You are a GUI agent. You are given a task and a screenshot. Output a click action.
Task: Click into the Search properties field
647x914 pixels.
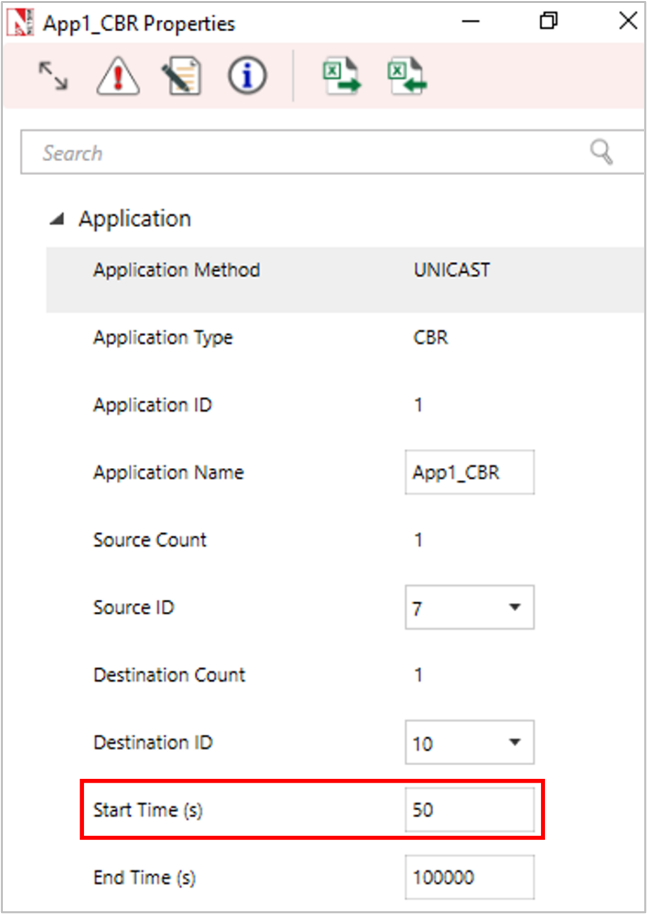(x=300, y=153)
